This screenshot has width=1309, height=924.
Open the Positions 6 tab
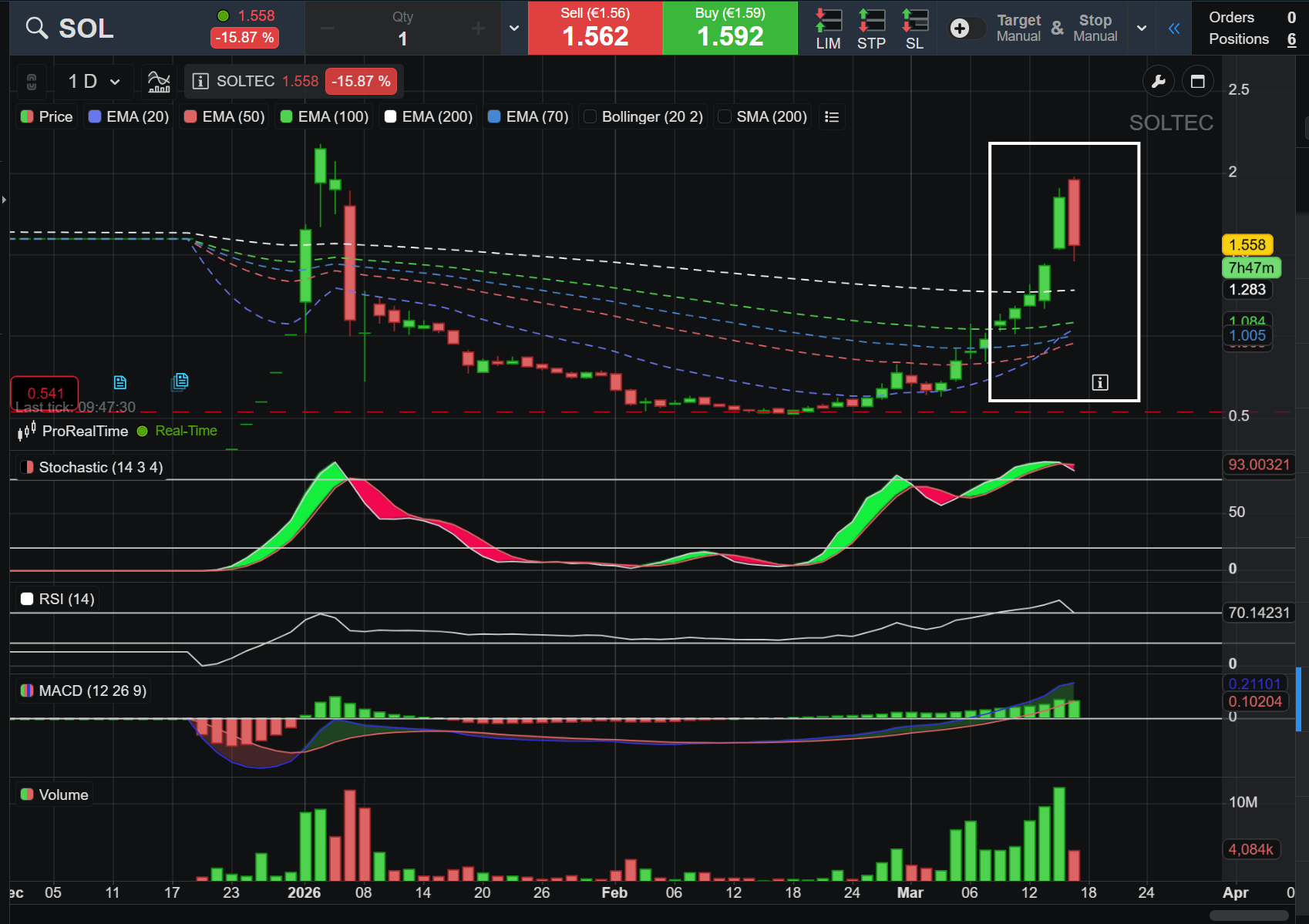1252,39
